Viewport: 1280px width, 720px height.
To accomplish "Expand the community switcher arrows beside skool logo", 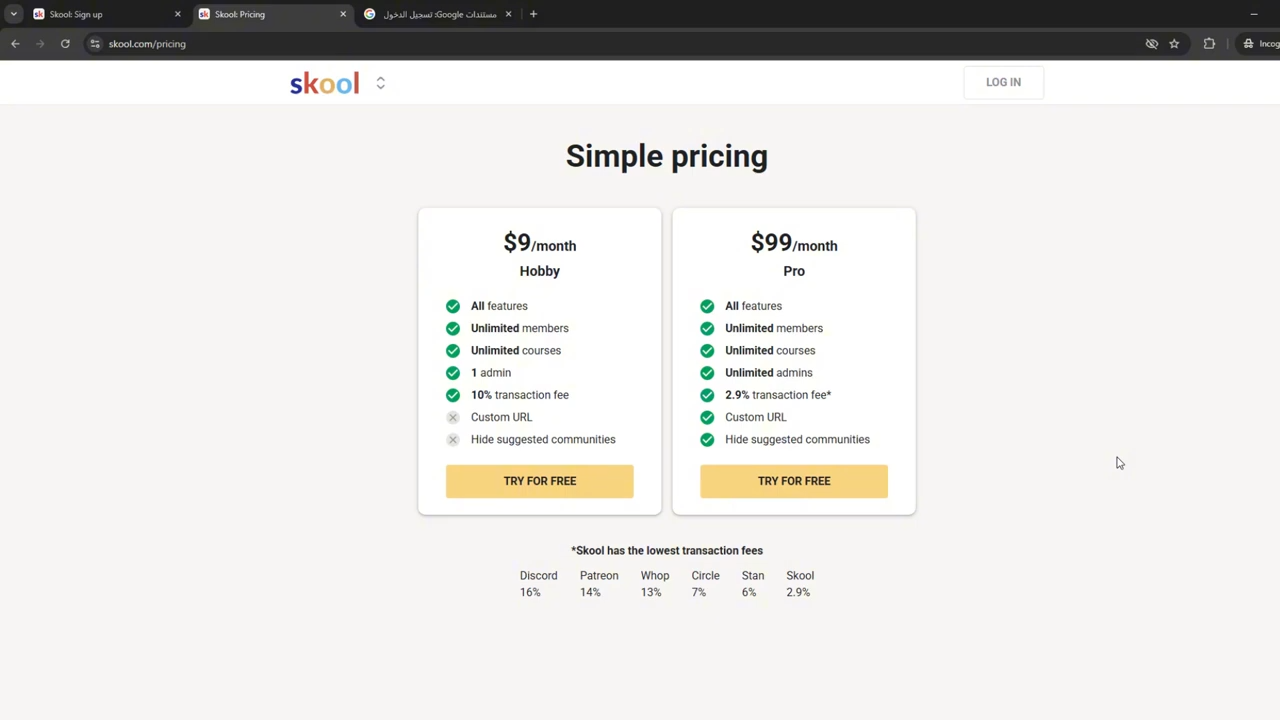I will [x=380, y=83].
